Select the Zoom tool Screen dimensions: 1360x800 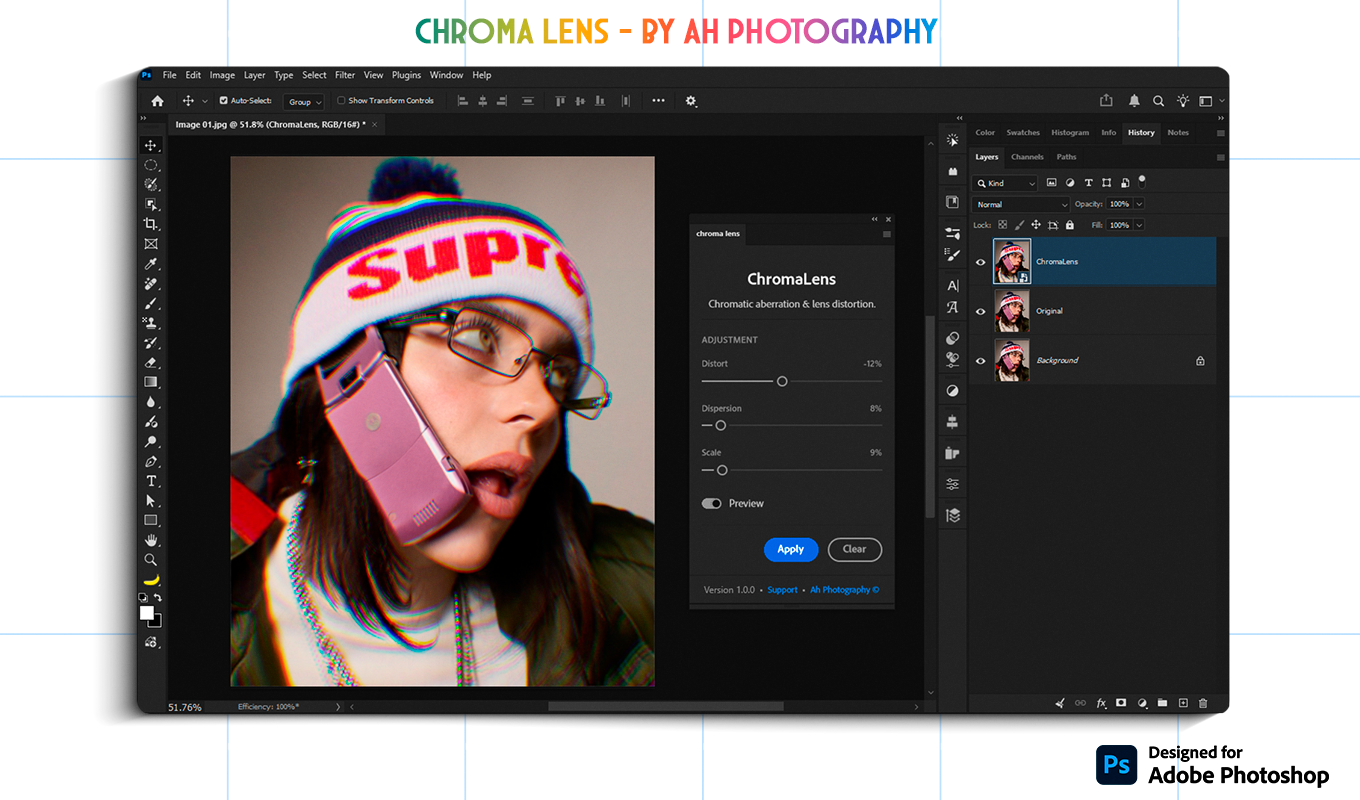[151, 560]
